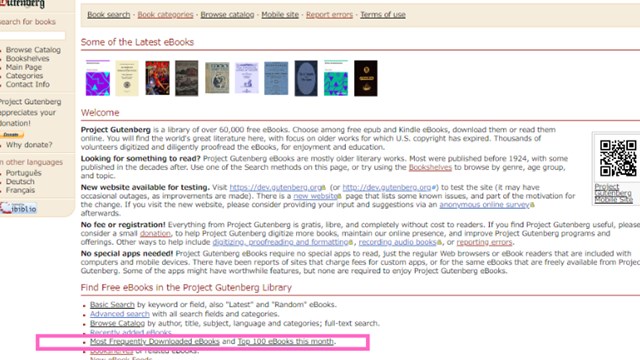Open recording audio books link
Screen dimensions: 640x360
point(398,242)
